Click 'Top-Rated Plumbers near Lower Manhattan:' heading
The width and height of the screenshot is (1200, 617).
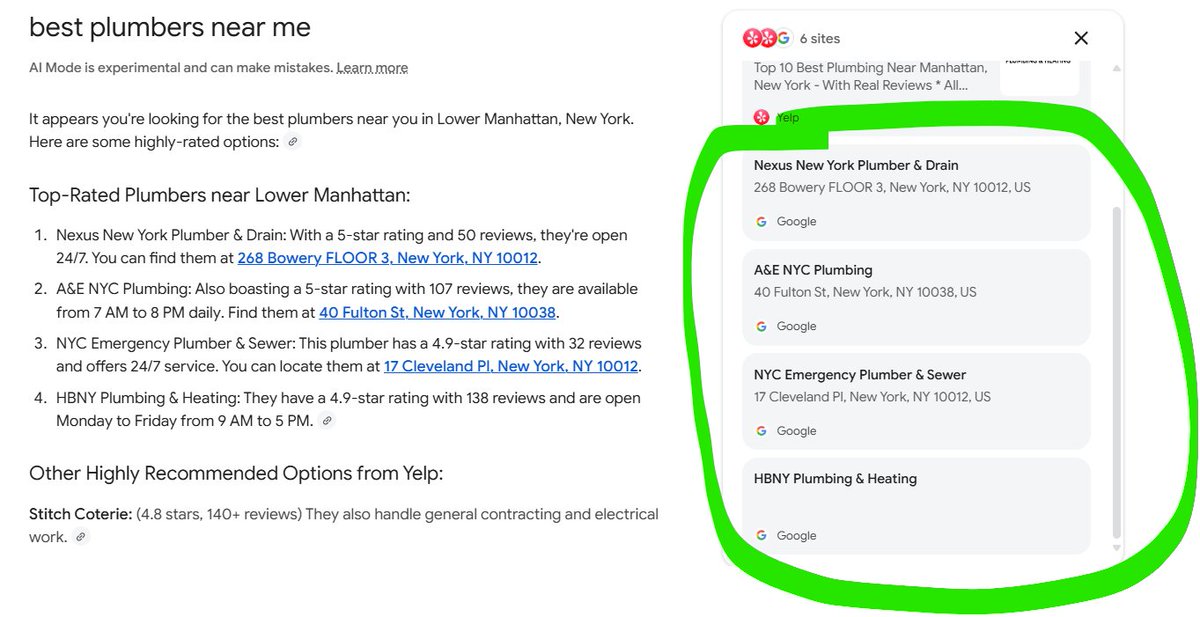(x=219, y=195)
